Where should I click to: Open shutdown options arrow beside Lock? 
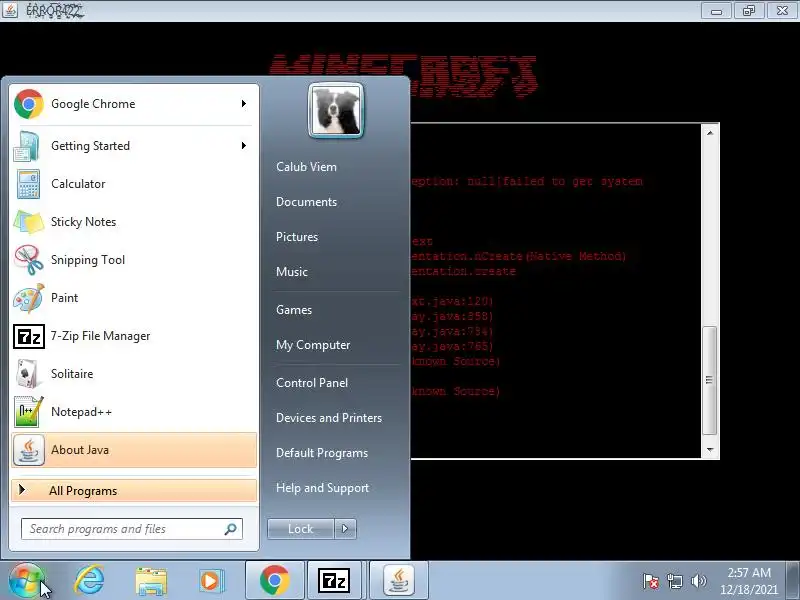345,529
